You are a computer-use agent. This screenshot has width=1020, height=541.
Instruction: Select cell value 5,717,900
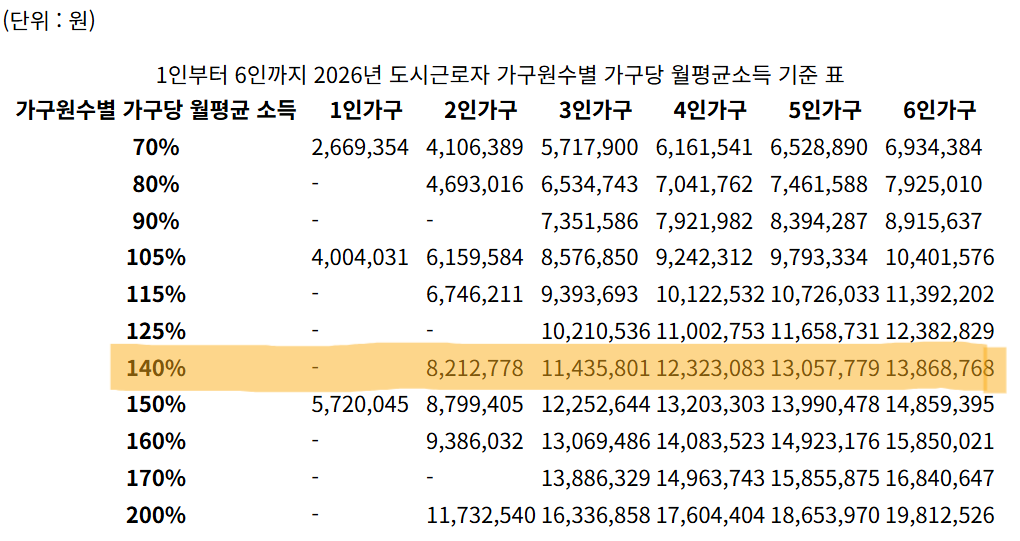point(589,148)
